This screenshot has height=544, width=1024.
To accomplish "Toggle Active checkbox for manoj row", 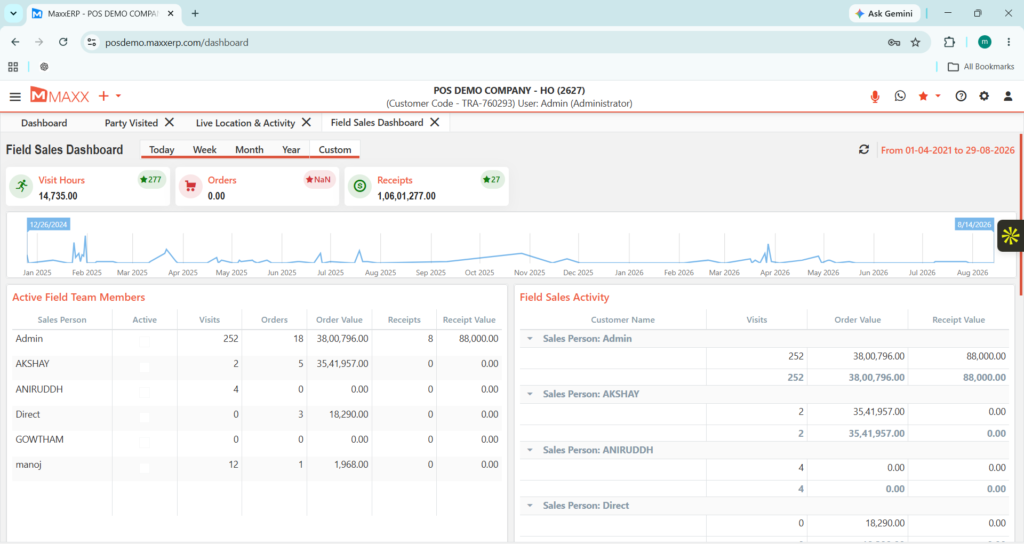I will tap(144, 467).
